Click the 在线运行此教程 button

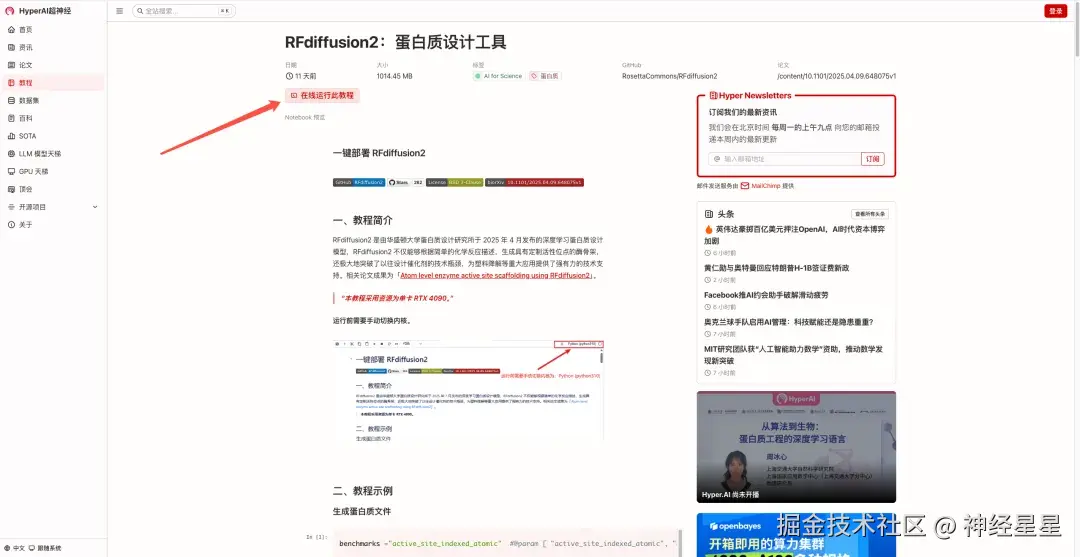click(x=322, y=96)
